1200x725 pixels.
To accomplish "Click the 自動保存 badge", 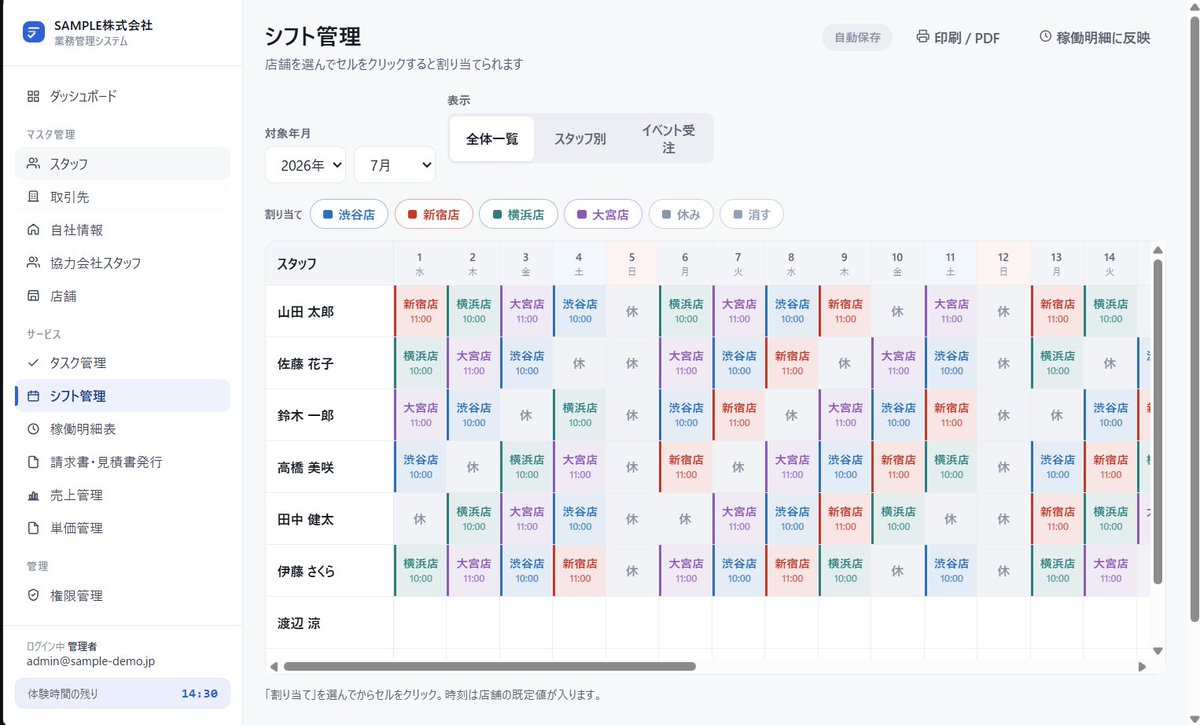I will click(857, 38).
